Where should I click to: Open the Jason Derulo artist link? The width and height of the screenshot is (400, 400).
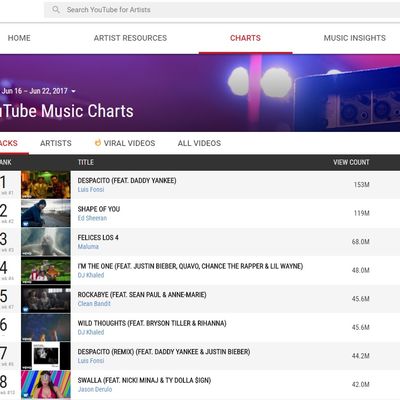point(95,389)
